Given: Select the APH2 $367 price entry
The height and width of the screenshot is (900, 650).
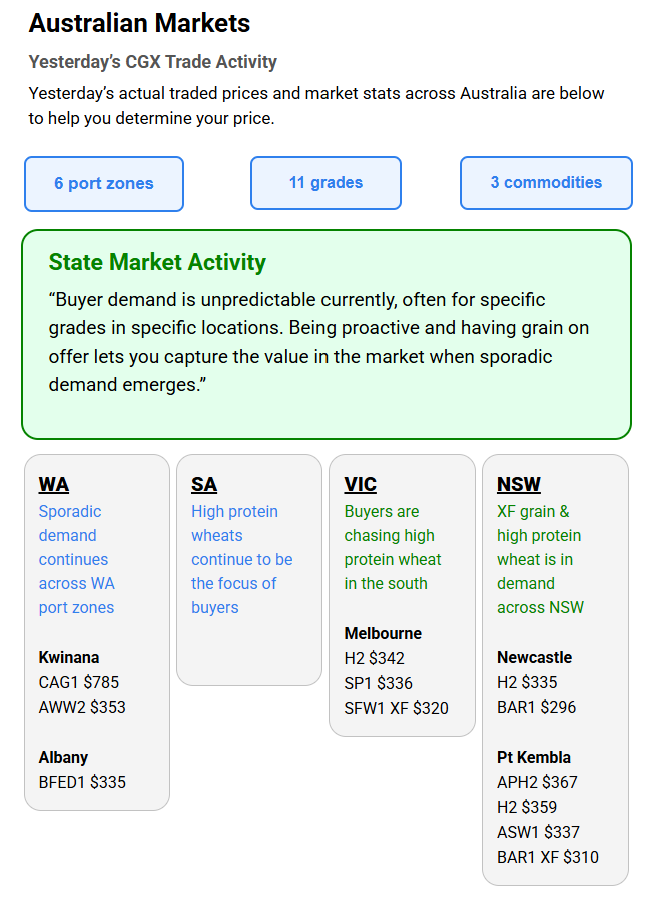Looking at the screenshot, I should pos(537,782).
